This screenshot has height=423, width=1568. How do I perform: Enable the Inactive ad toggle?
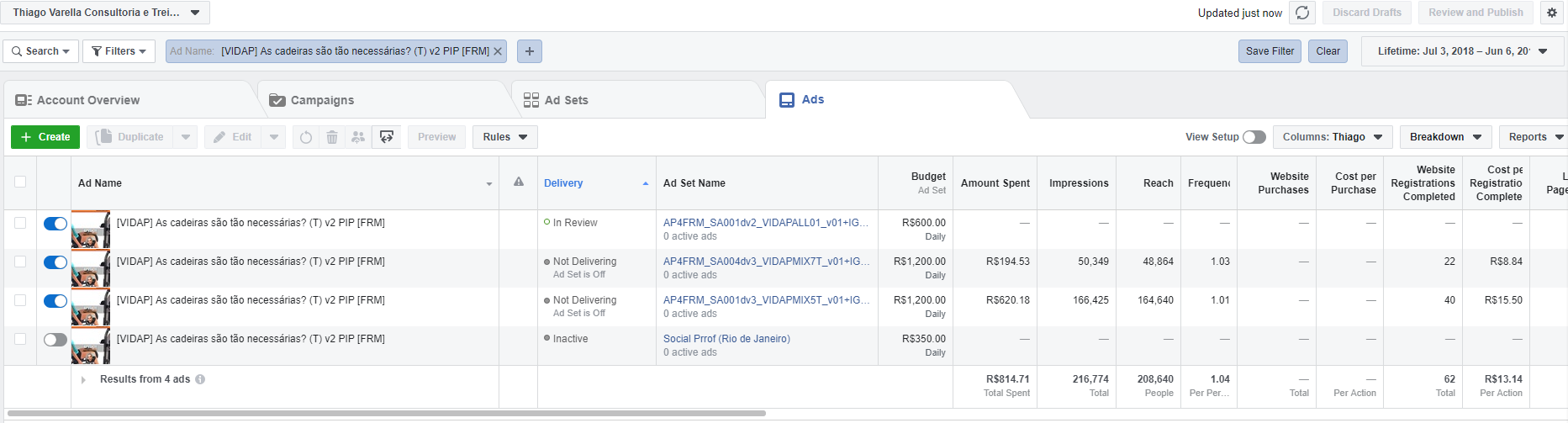55,340
